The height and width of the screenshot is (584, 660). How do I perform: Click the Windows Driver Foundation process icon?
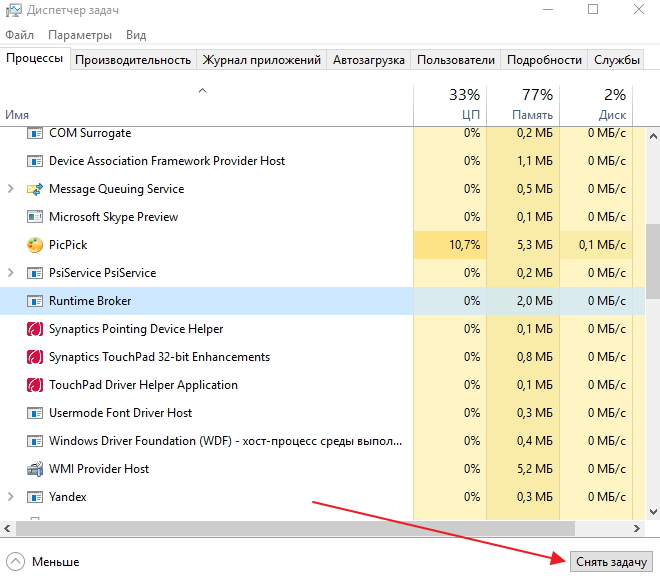[35, 441]
